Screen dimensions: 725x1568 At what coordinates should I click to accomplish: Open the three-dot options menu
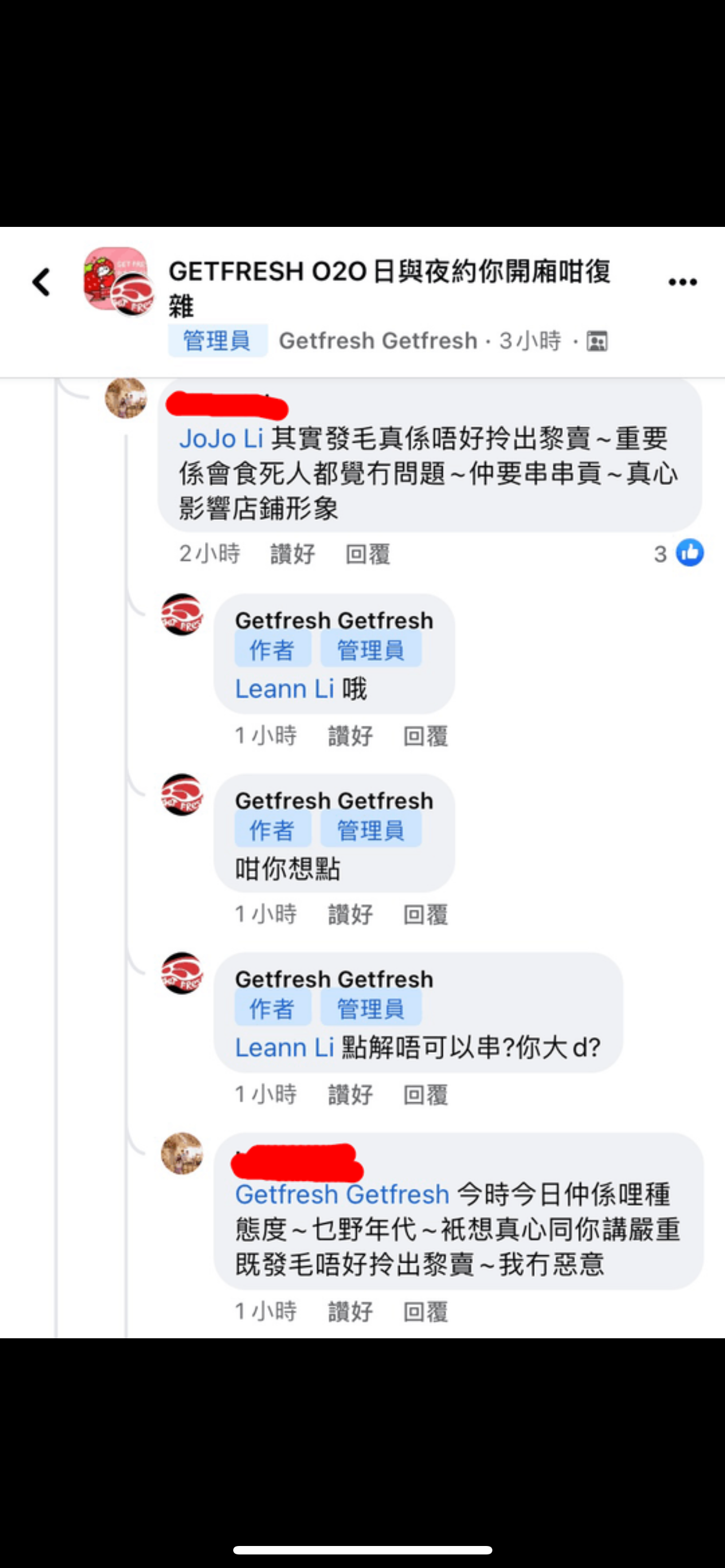click(x=683, y=282)
